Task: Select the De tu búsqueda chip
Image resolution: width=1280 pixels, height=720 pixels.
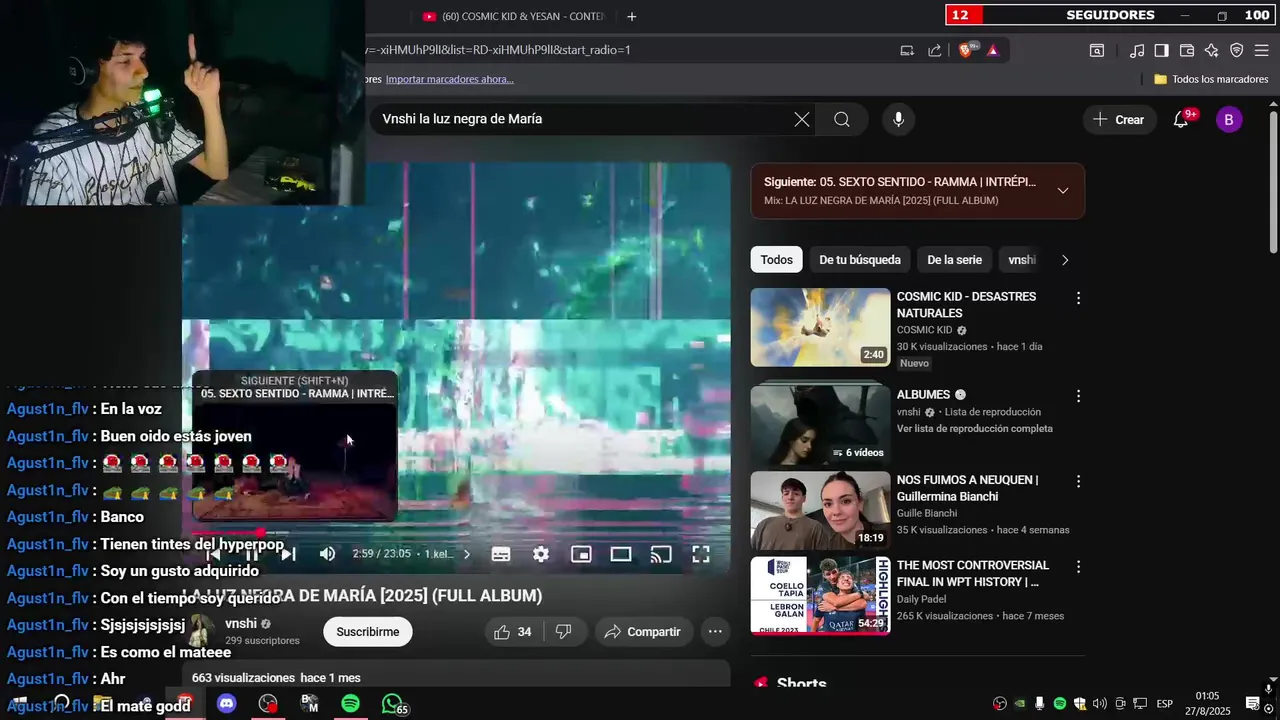Action: [x=860, y=260]
